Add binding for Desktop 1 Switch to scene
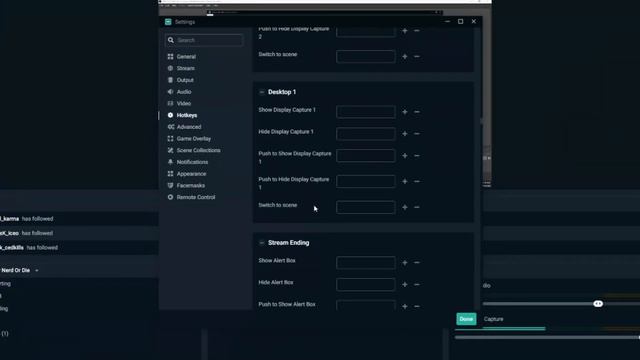 [x=404, y=207]
